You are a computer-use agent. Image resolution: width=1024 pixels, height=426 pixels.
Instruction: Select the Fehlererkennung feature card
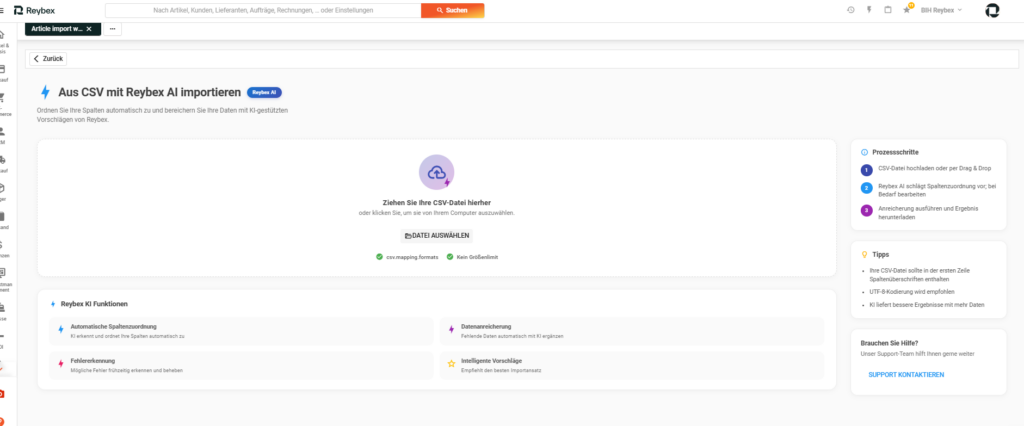[x=241, y=365]
